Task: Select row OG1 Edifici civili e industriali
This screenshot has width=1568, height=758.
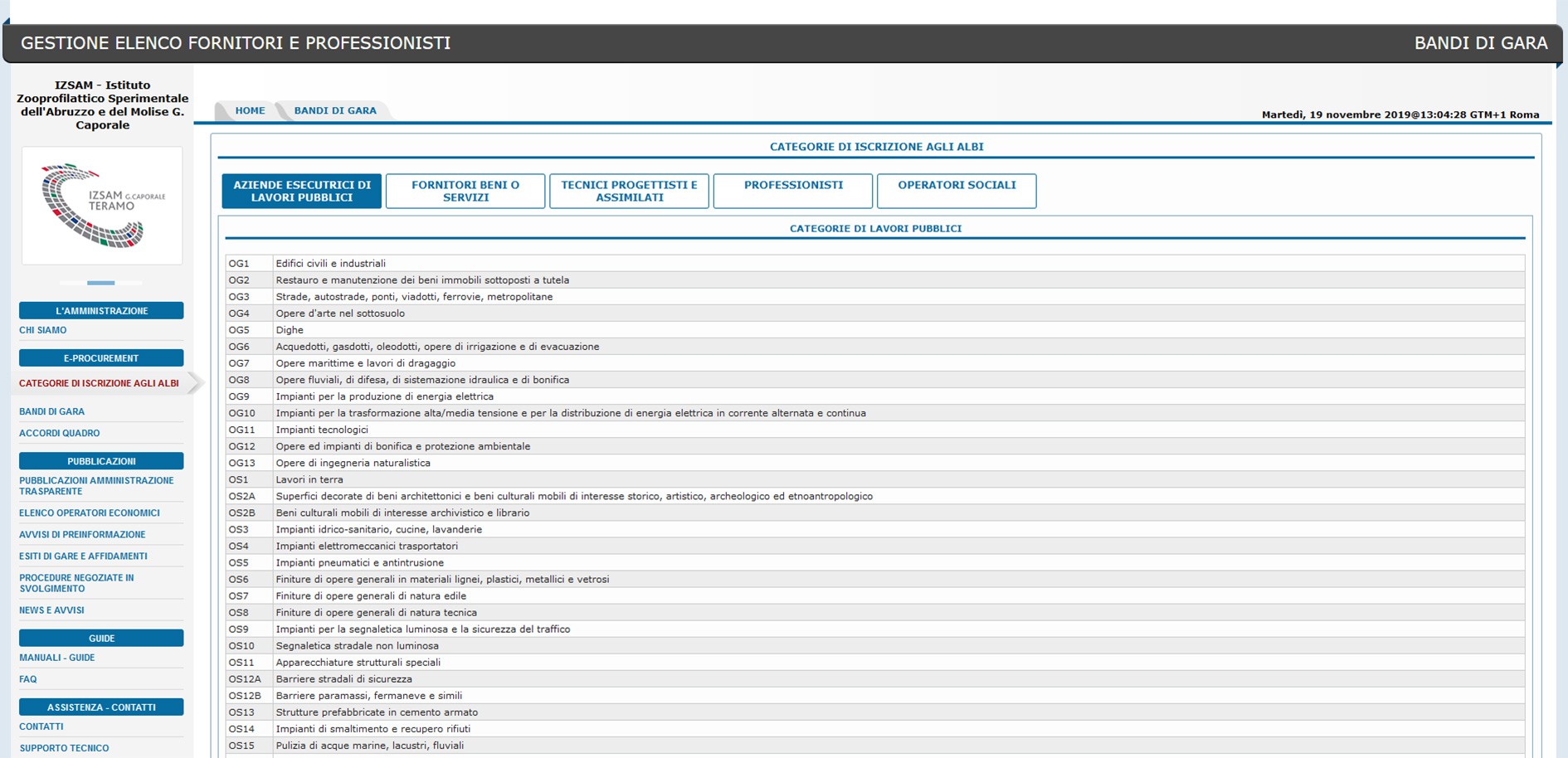Action: click(875, 263)
